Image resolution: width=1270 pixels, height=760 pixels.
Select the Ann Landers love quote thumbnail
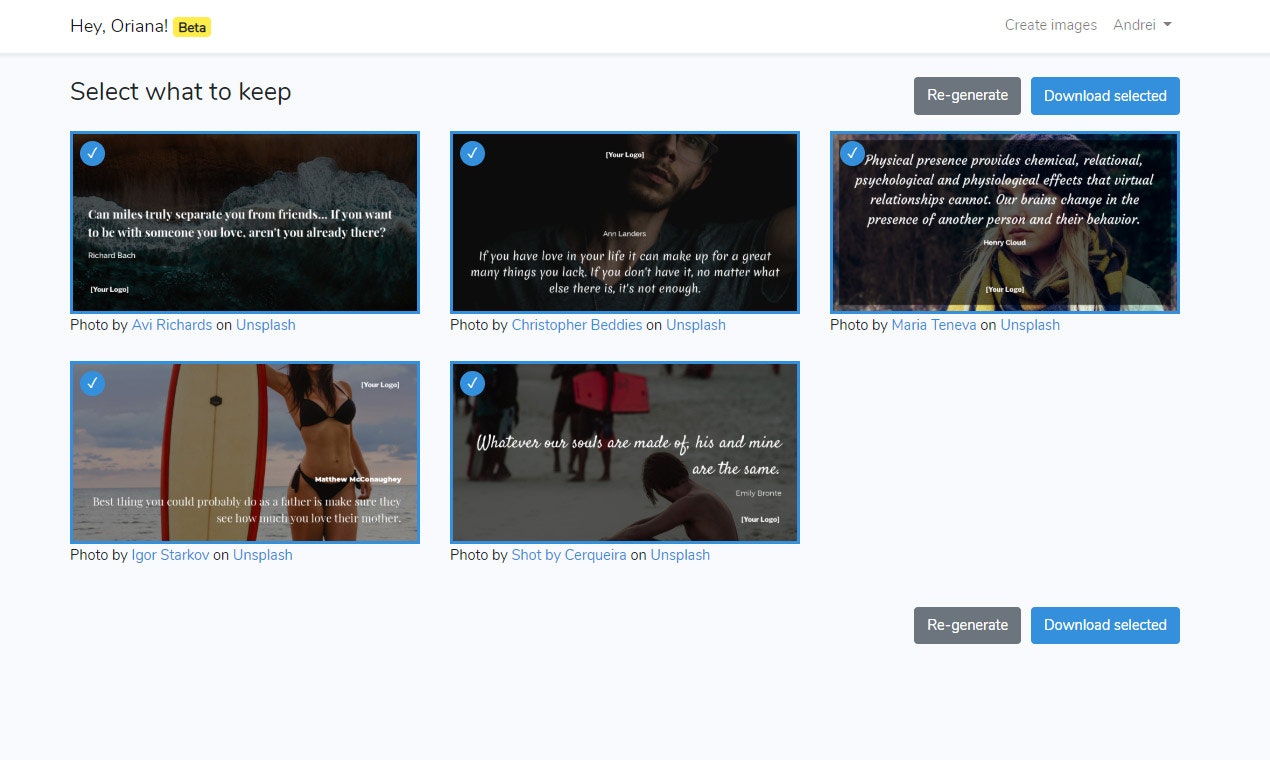(x=625, y=222)
